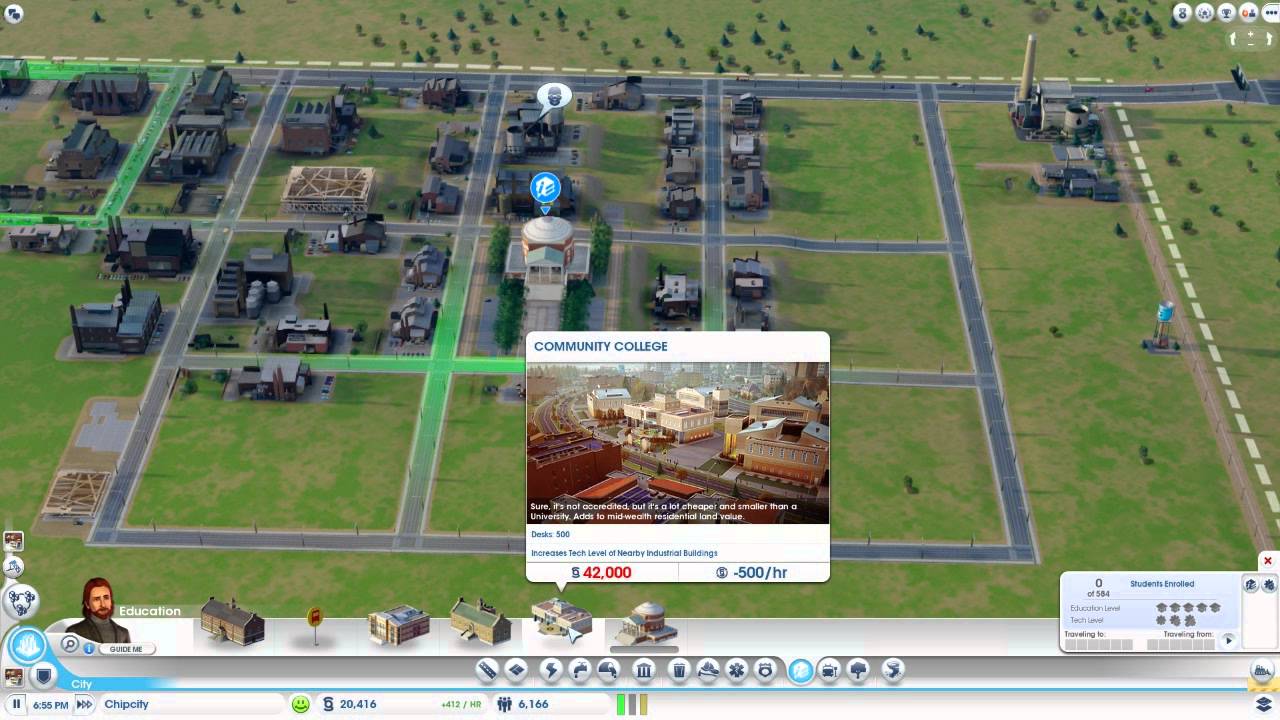Open the glowing city view button
The width and height of the screenshot is (1280, 720).
[27, 645]
